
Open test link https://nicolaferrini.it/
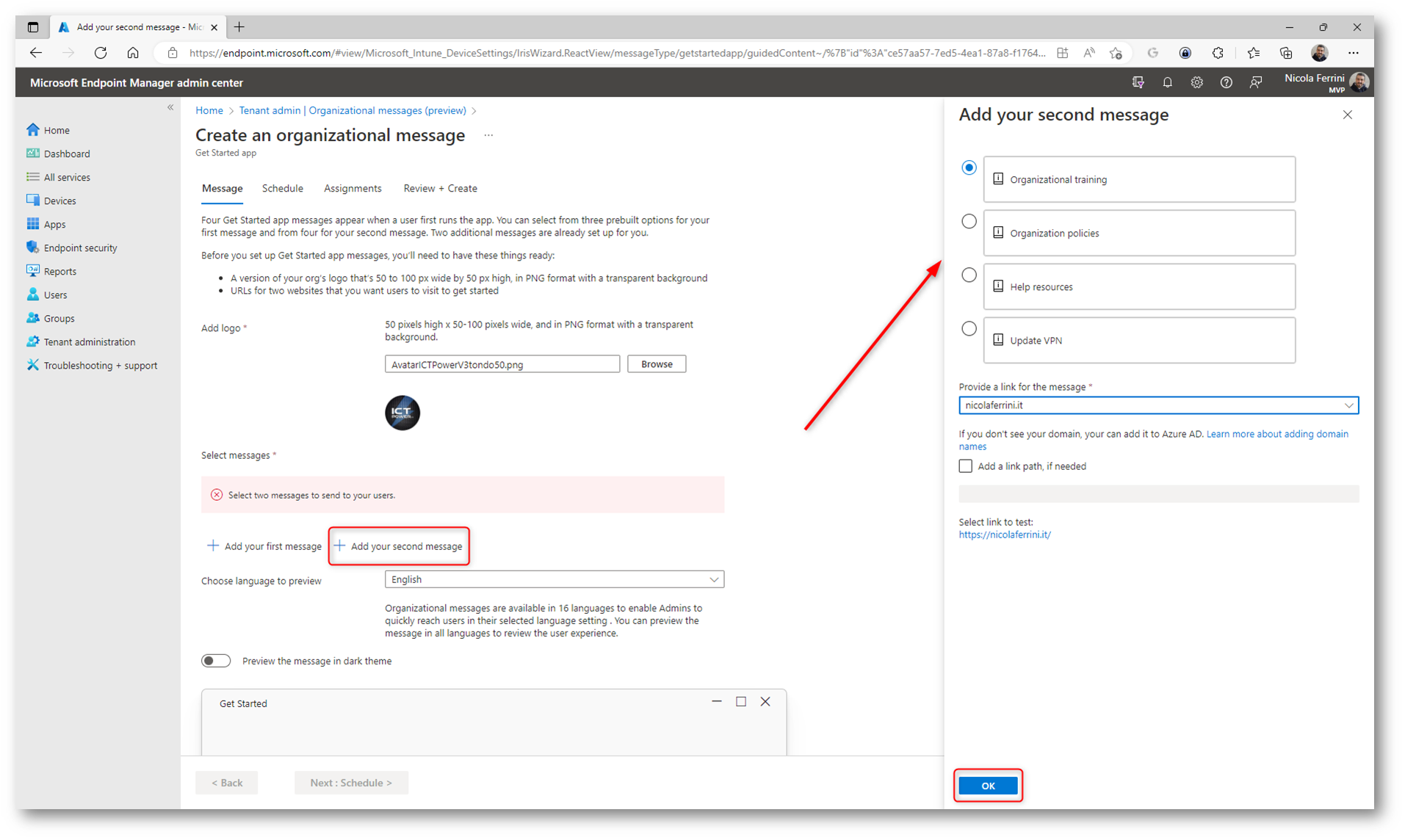pos(1004,535)
